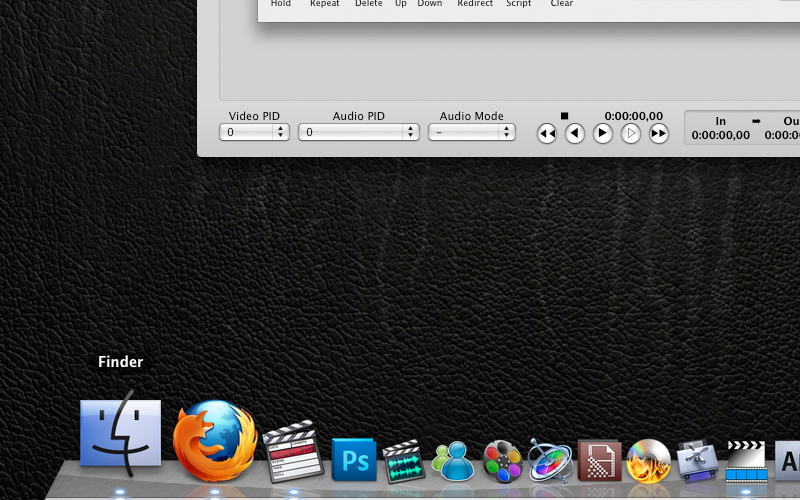Viewport: 800px width, 500px height.
Task: Open the maroon film document icon
Action: [599, 461]
